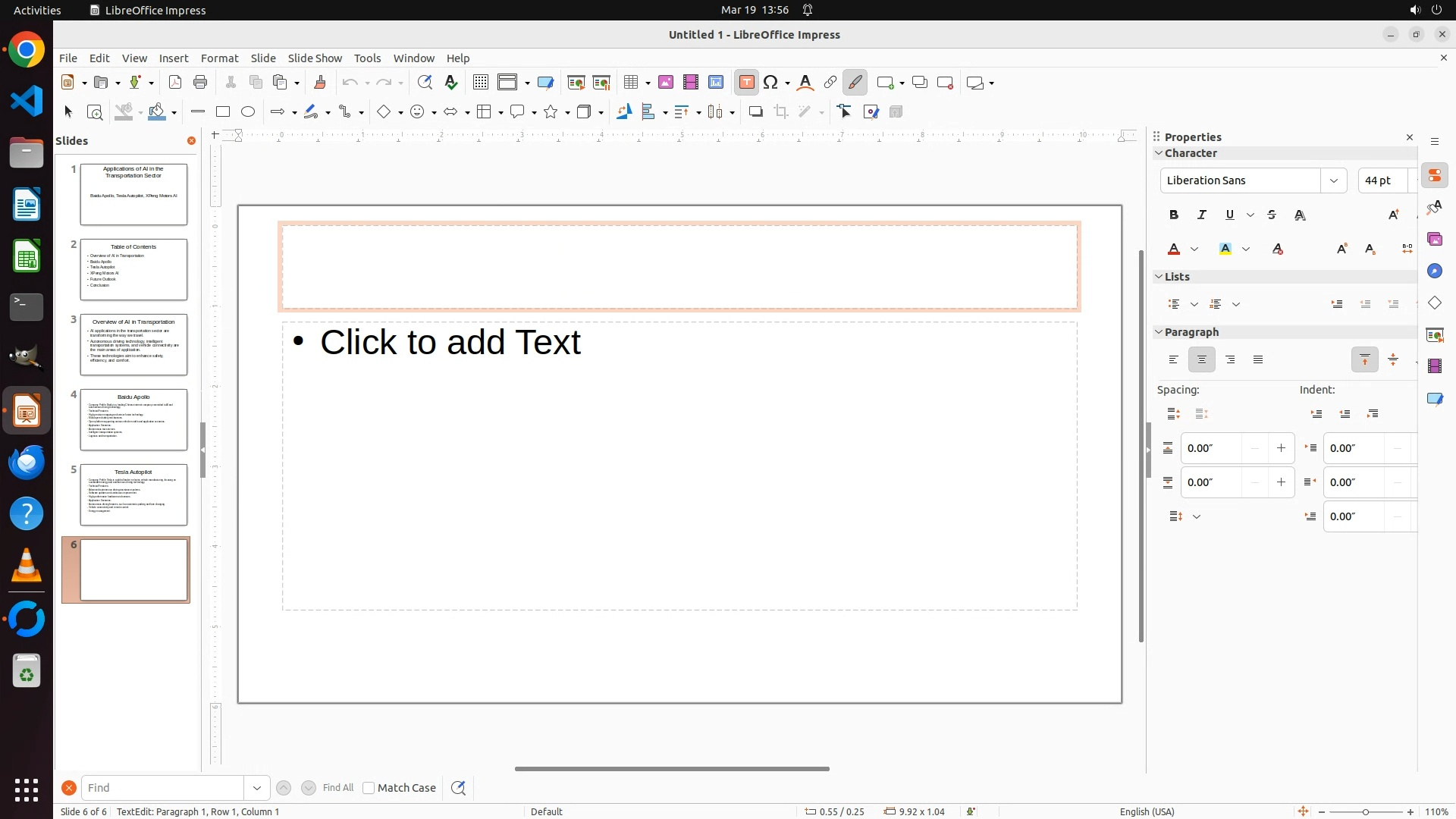Enable the Match Case checkbox
The width and height of the screenshot is (1456, 819).
(369, 788)
